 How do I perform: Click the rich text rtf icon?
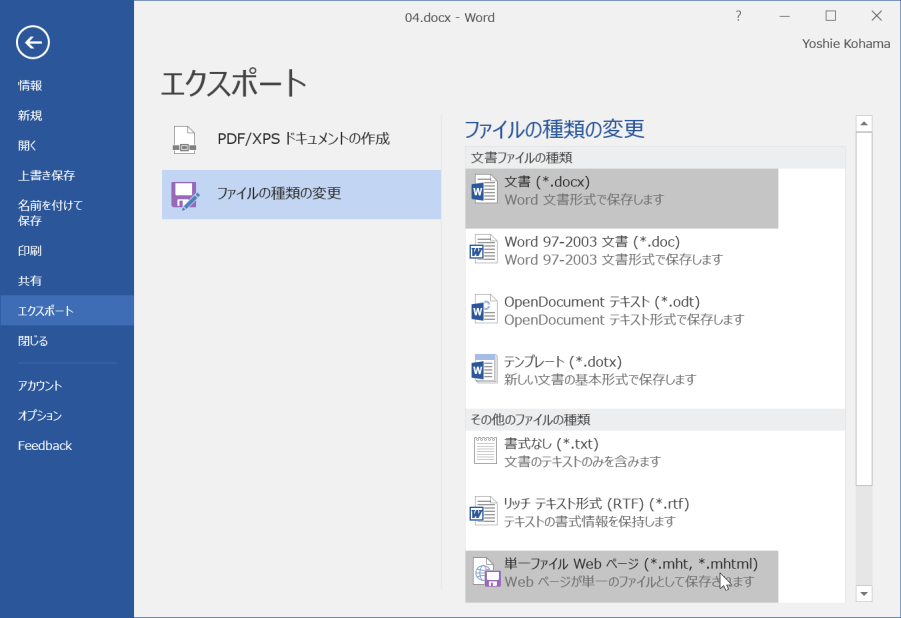click(x=484, y=511)
